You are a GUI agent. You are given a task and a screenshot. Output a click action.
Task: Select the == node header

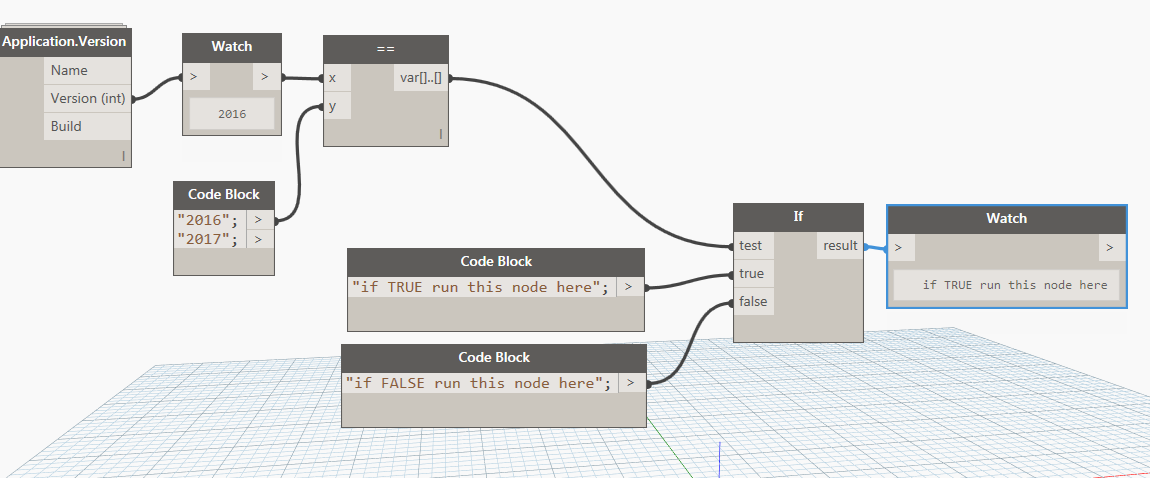point(386,49)
